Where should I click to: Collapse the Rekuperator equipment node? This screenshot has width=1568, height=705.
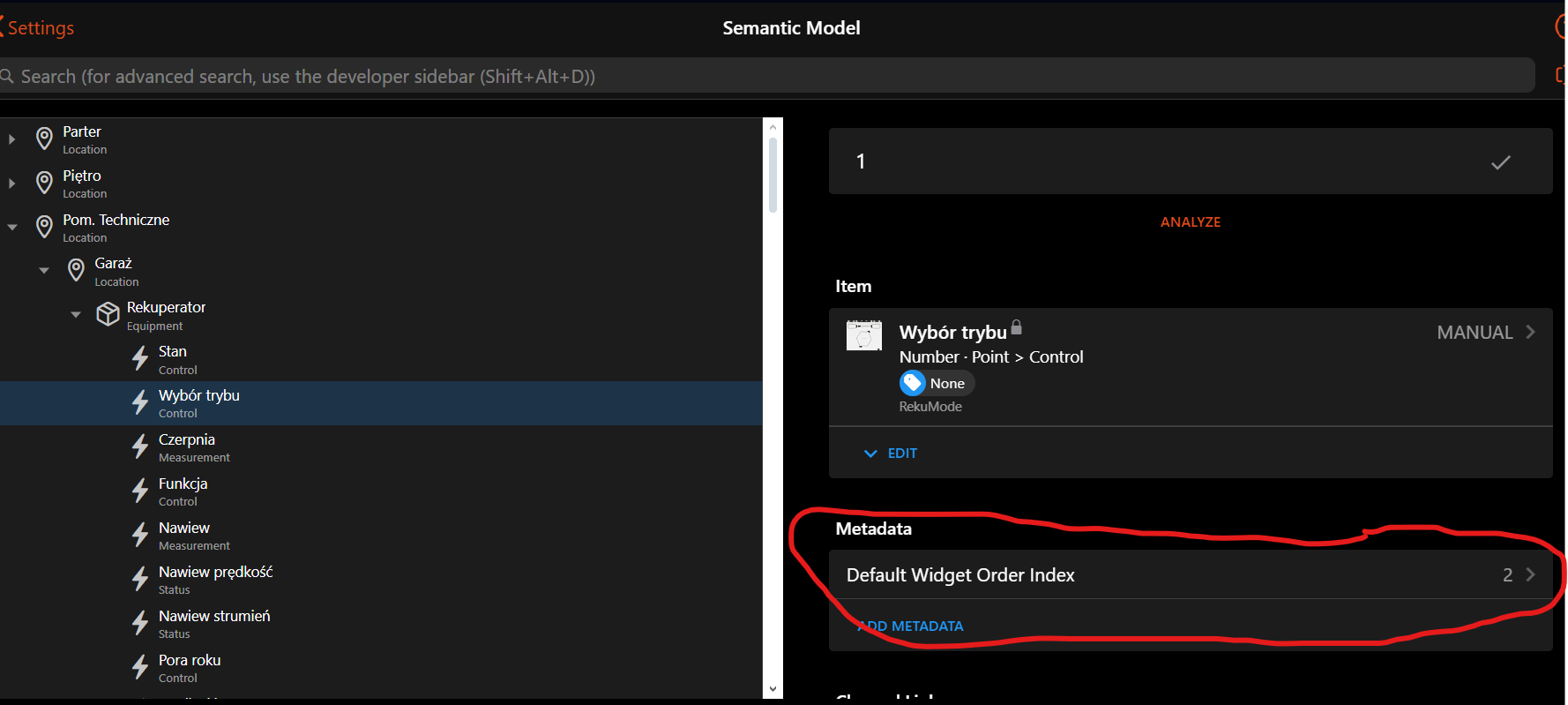(x=76, y=315)
